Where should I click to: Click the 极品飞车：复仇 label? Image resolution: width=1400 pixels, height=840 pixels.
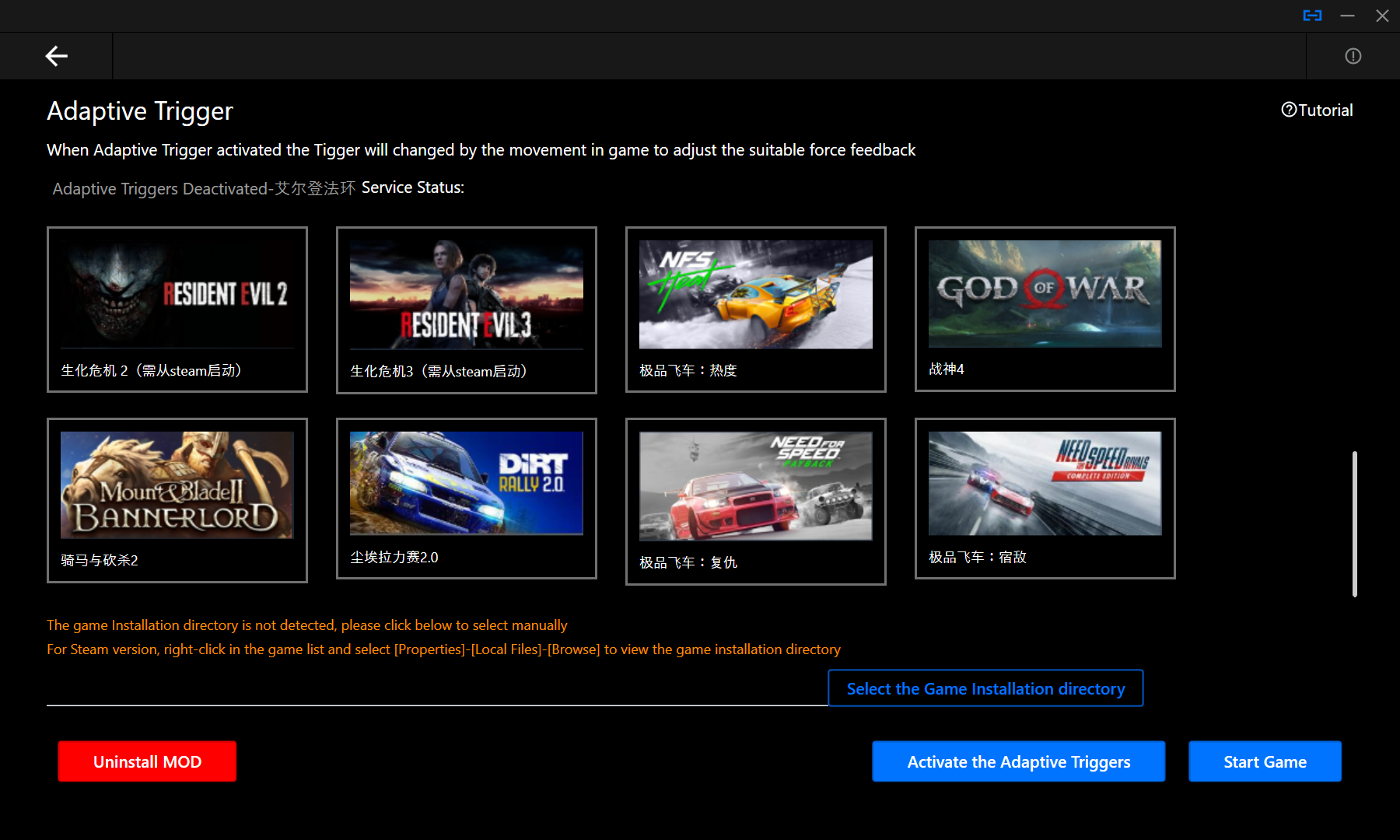coord(688,563)
